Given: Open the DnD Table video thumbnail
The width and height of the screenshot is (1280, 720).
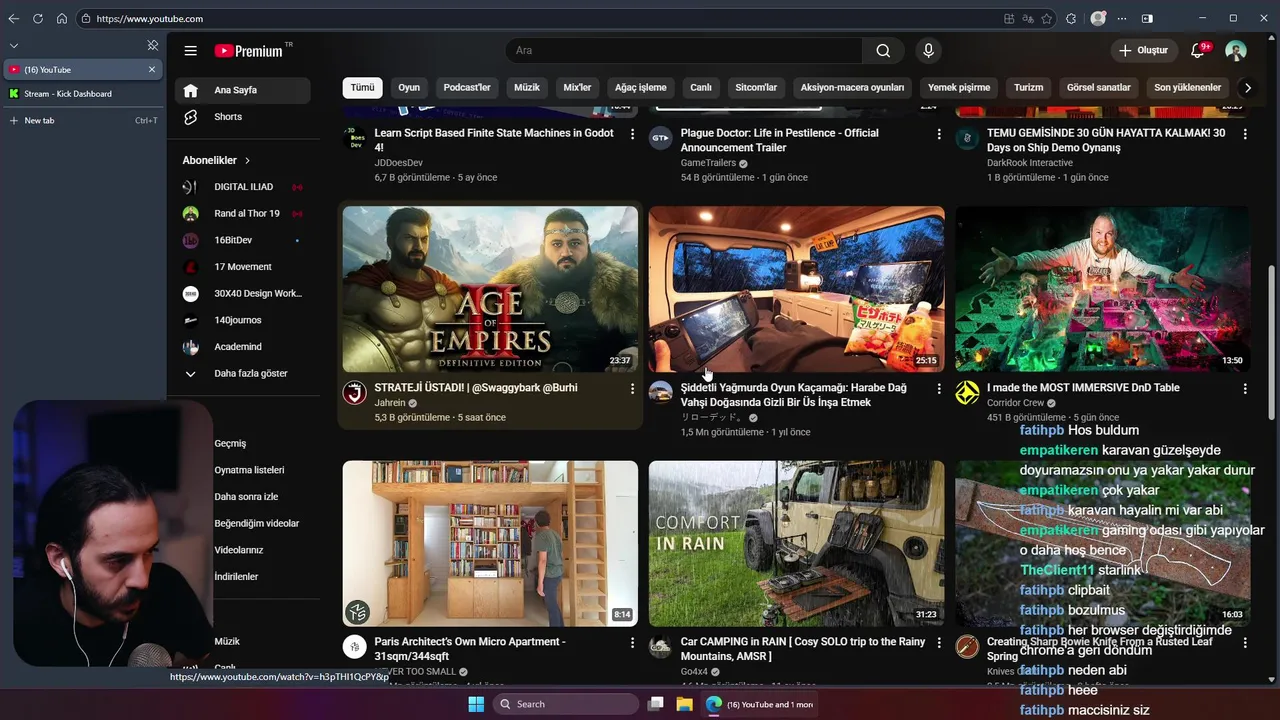Looking at the screenshot, I should click(x=1102, y=289).
